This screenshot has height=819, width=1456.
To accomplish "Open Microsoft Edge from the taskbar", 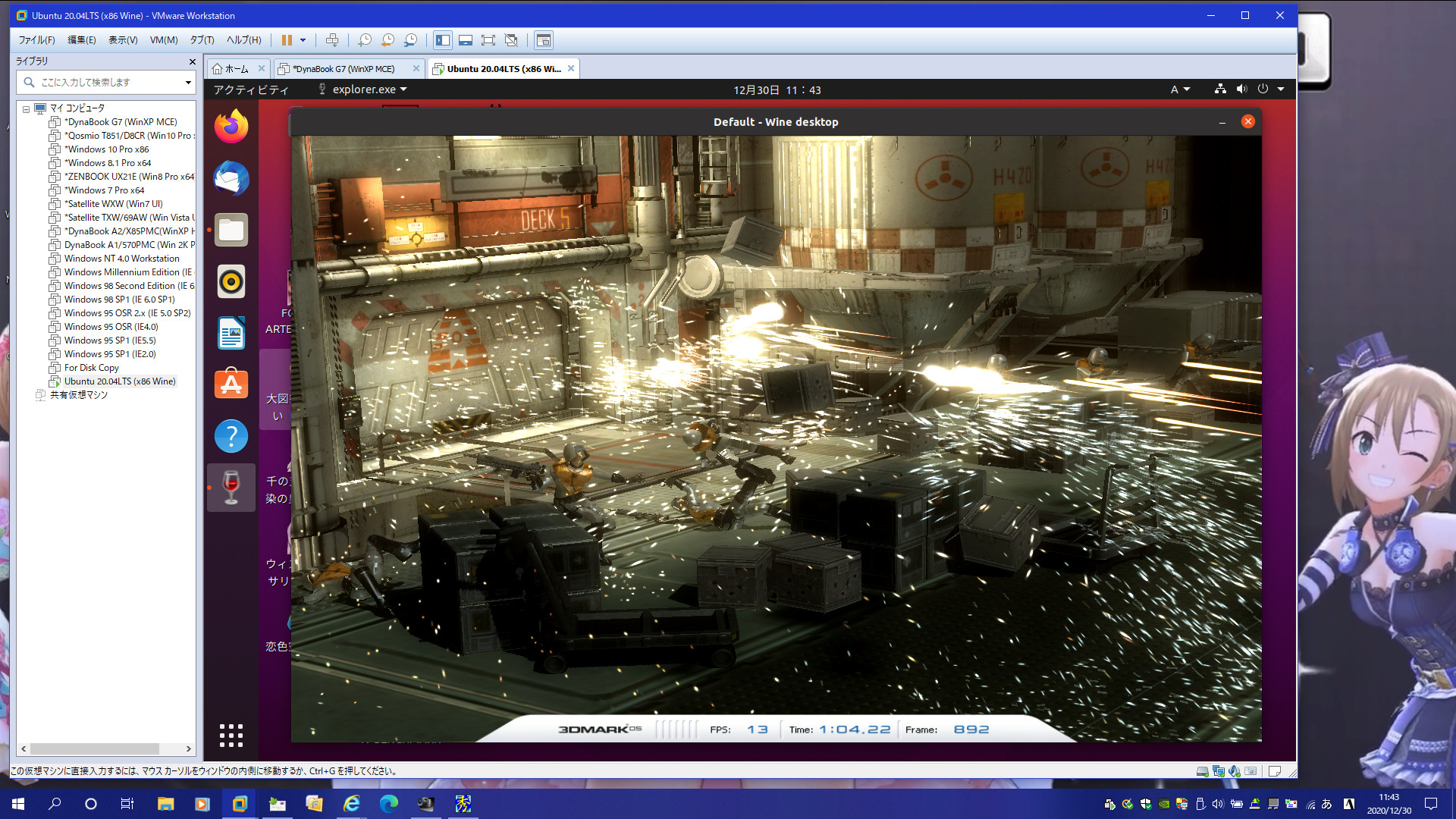I will pos(388,804).
